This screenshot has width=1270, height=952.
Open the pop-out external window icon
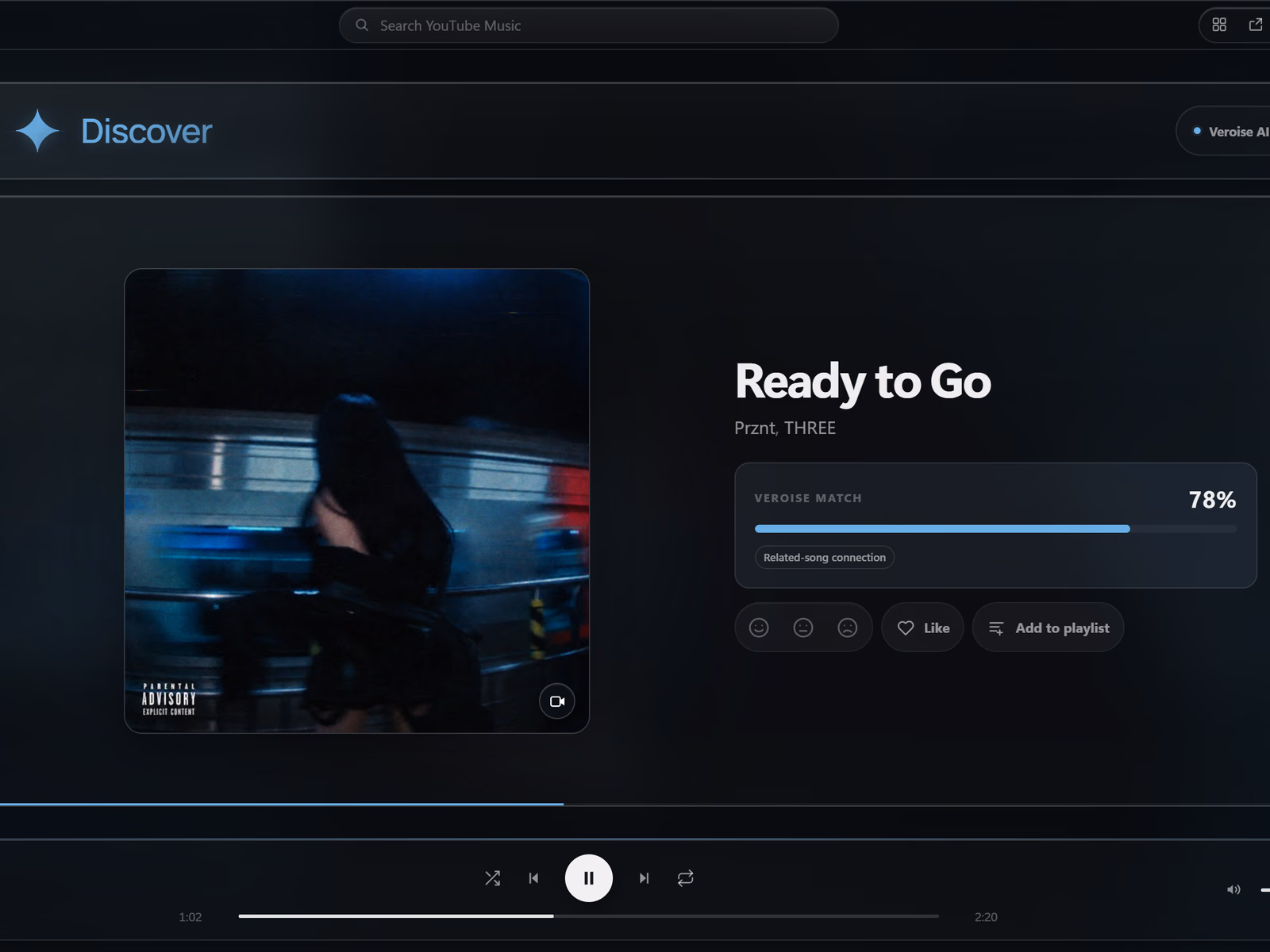tap(1256, 25)
